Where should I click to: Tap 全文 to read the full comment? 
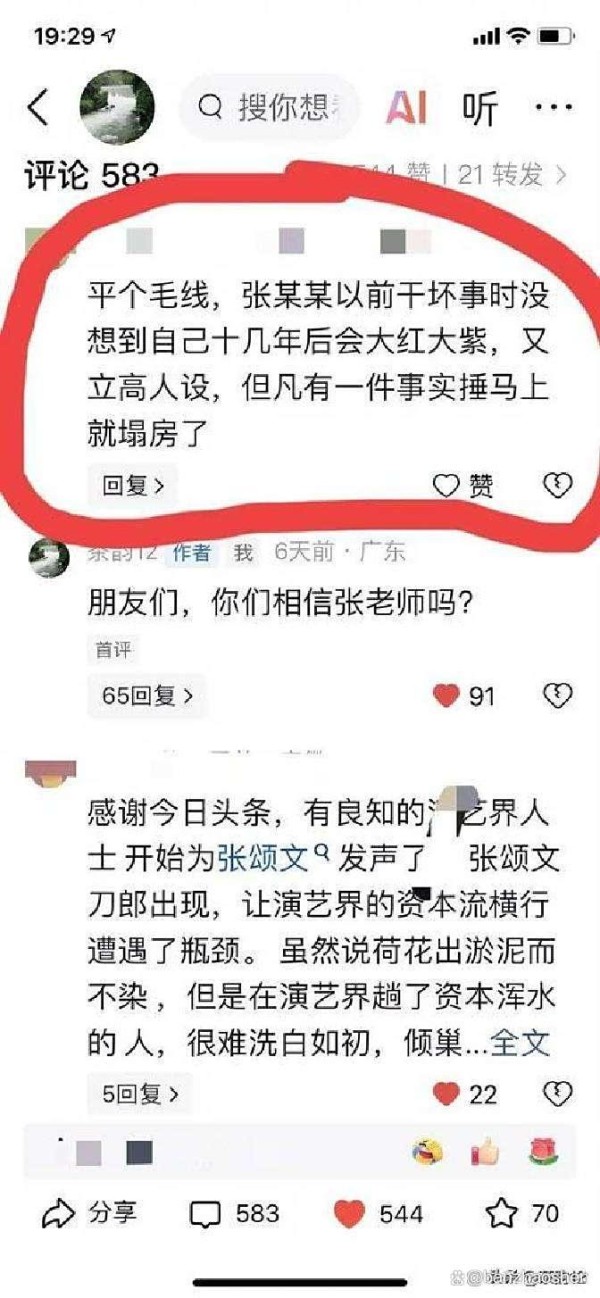[x=519, y=1044]
